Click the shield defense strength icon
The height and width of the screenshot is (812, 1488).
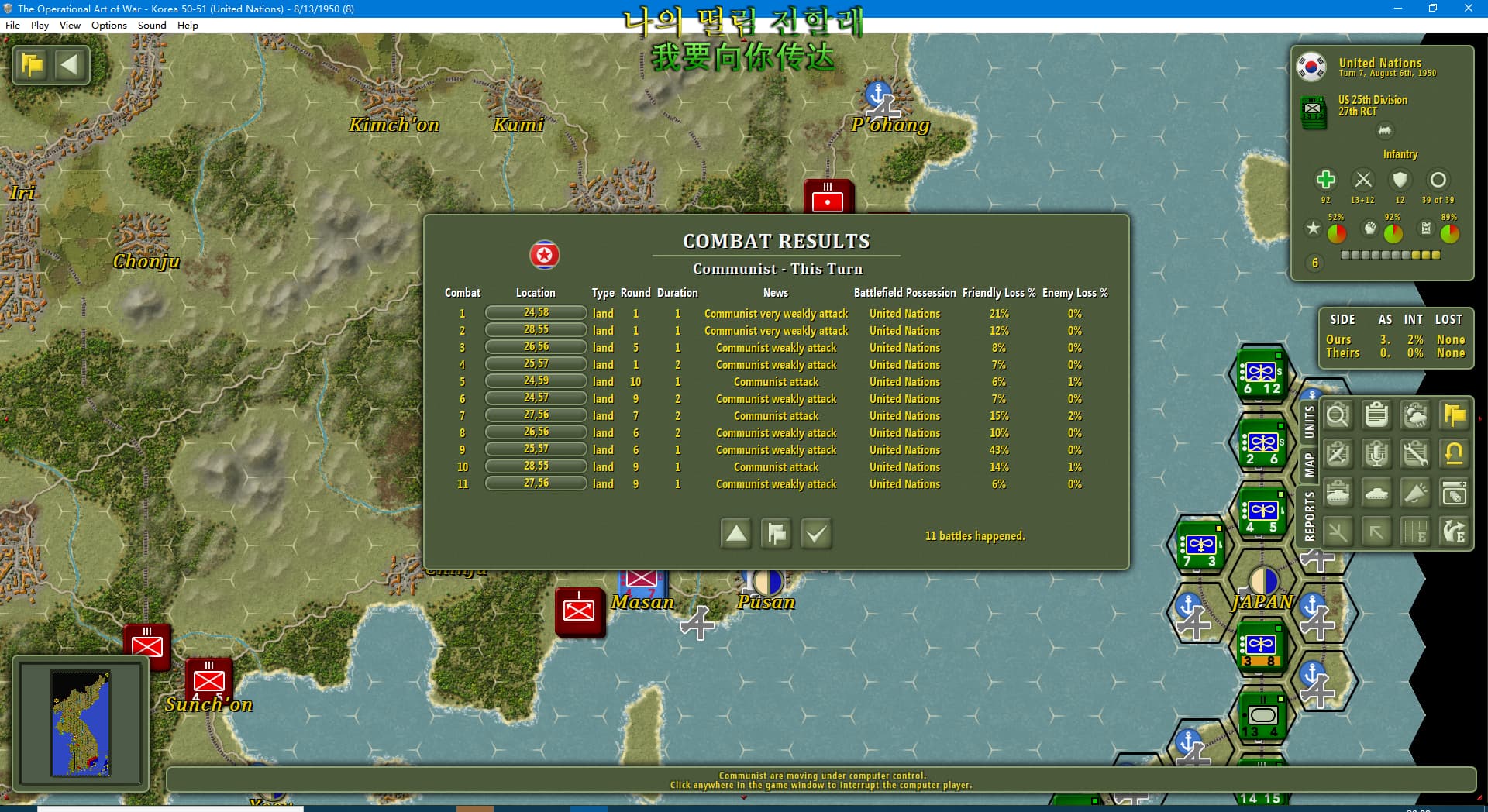pos(1400,180)
